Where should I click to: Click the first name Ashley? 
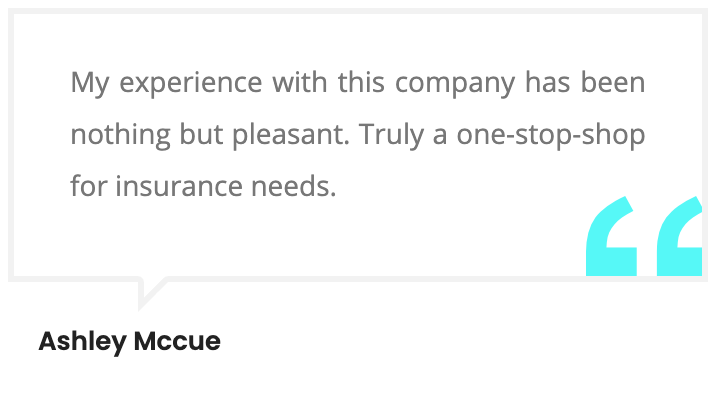[x=83, y=341]
